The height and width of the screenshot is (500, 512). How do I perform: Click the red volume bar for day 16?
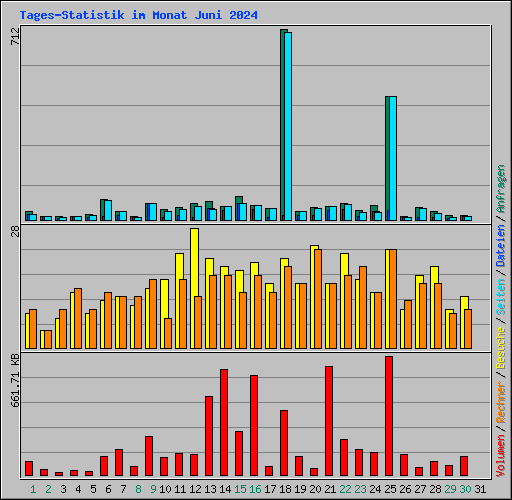[254, 425]
